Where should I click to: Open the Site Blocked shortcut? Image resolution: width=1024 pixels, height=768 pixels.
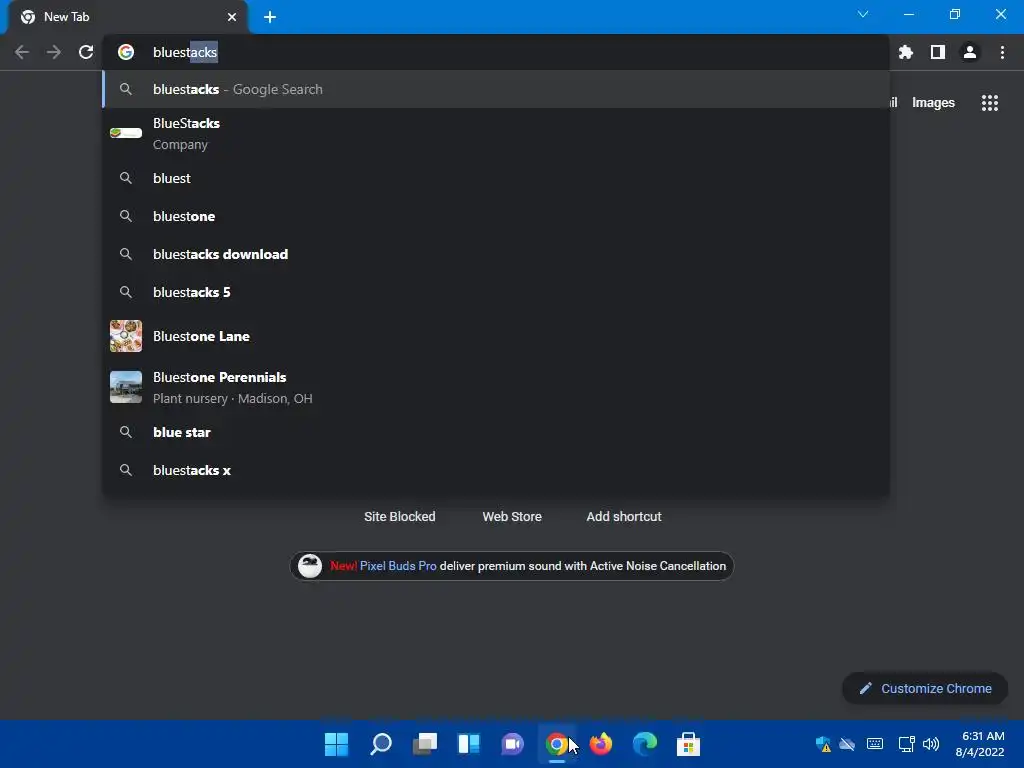(x=400, y=517)
